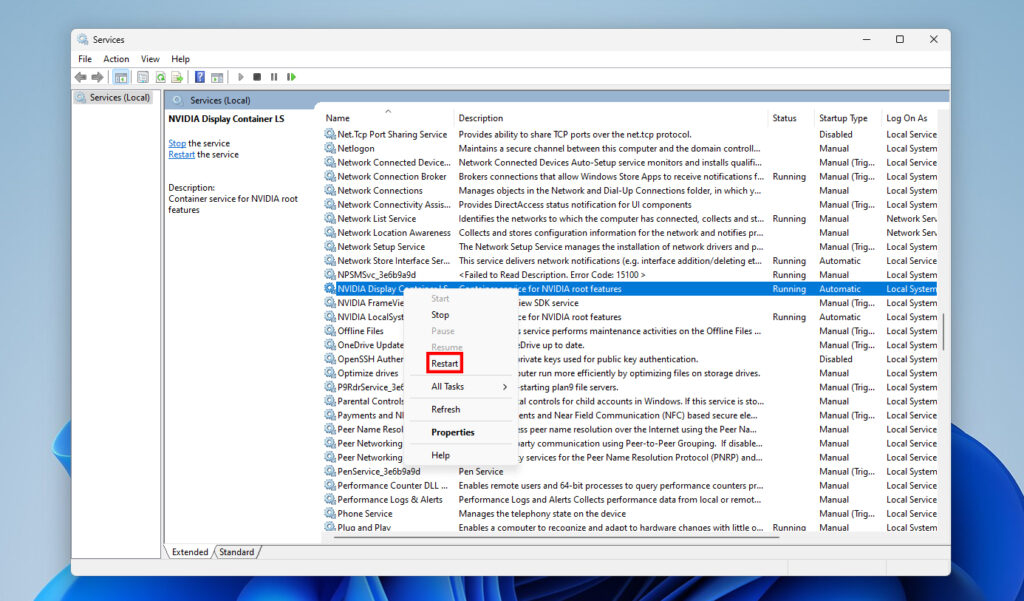Open Properties from the context menu
1024x601 pixels.
pos(452,433)
